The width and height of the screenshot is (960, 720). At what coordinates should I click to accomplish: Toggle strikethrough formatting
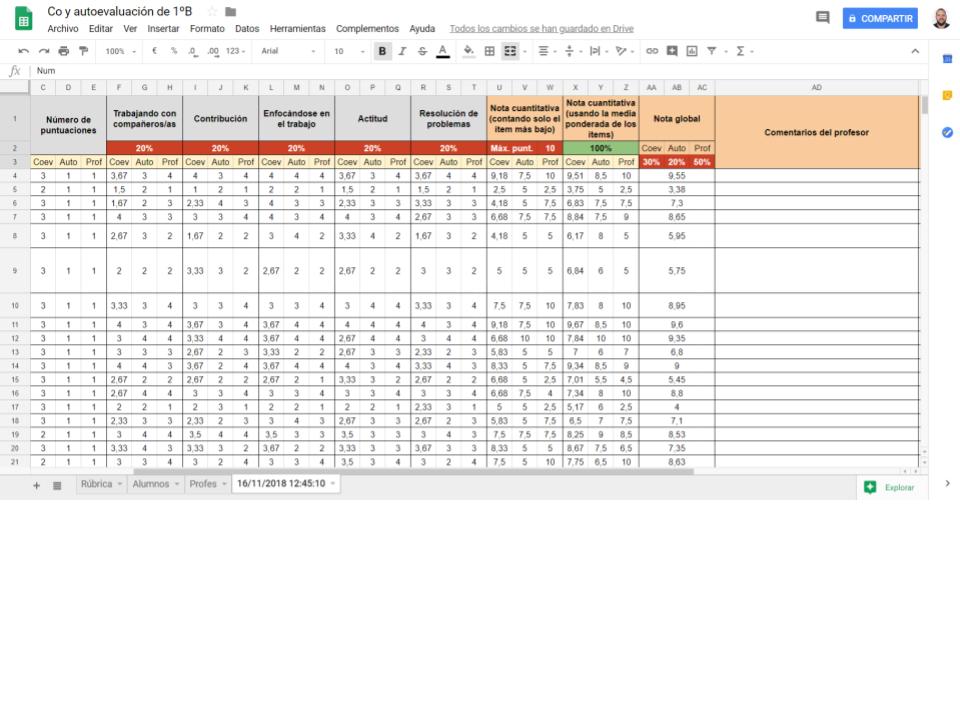[422, 51]
